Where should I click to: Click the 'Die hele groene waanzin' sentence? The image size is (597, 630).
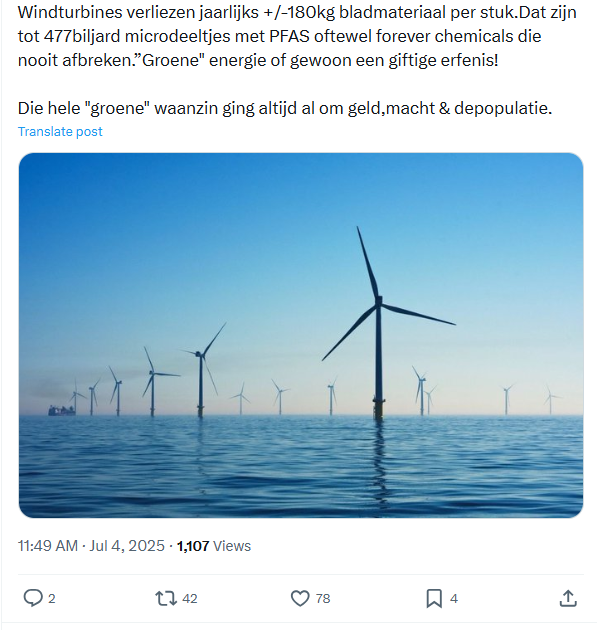pyautogui.click(x=285, y=108)
